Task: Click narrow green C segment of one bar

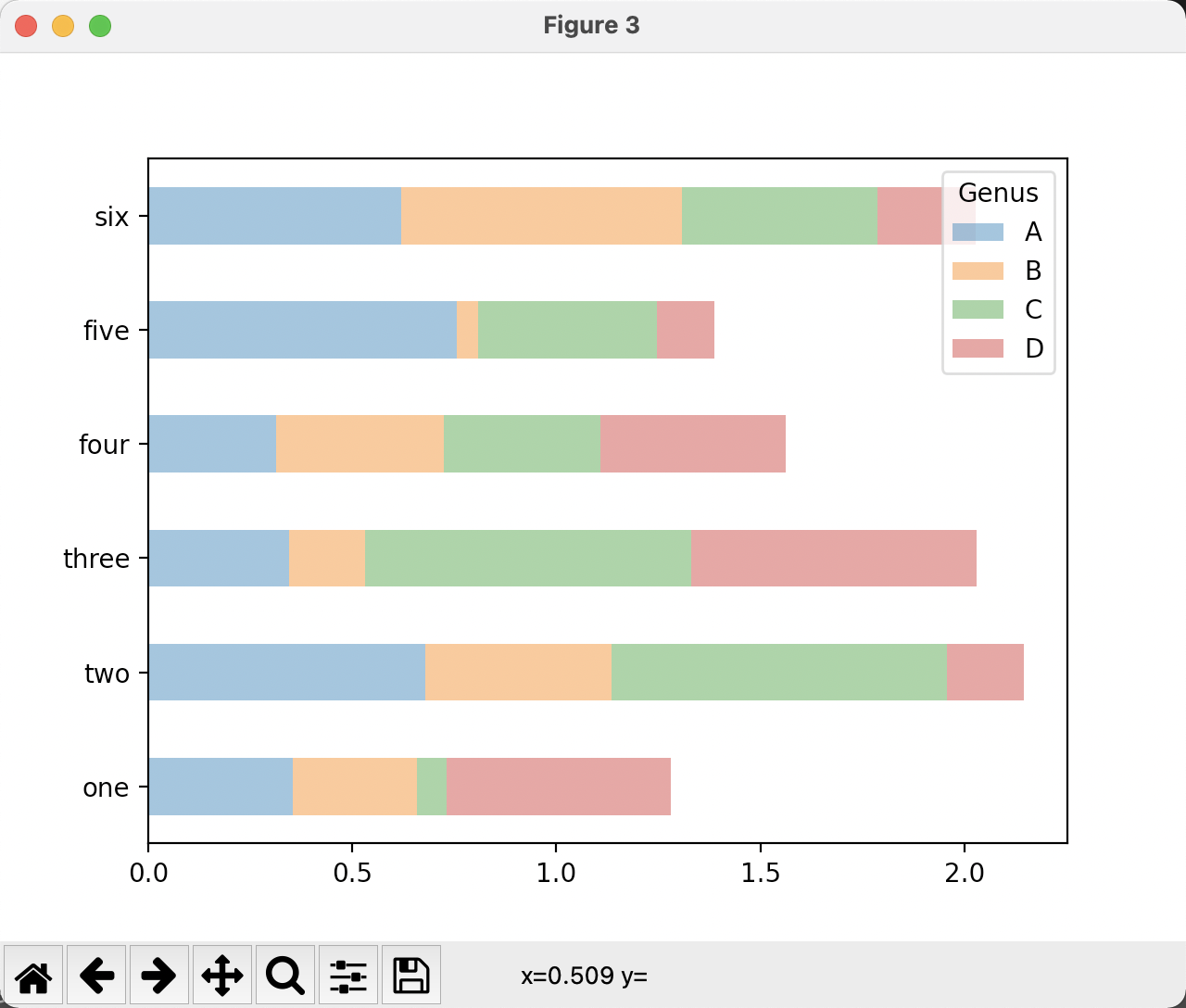Action: 432,787
